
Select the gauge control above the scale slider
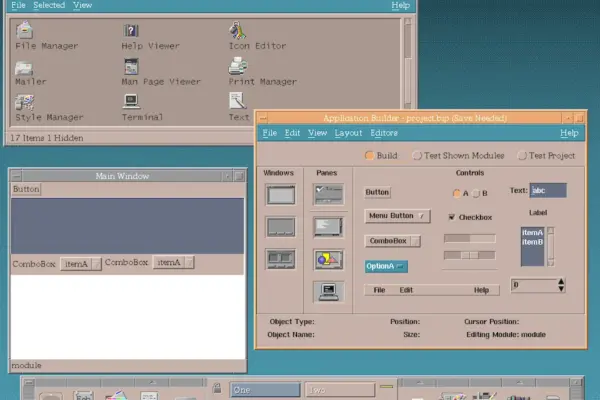pos(470,238)
